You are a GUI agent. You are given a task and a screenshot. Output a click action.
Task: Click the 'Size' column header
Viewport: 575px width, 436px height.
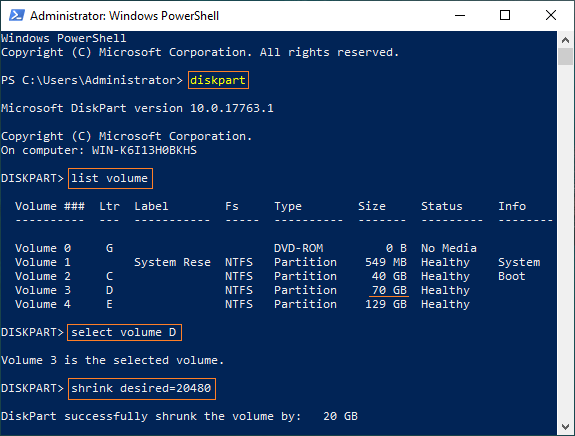372,206
